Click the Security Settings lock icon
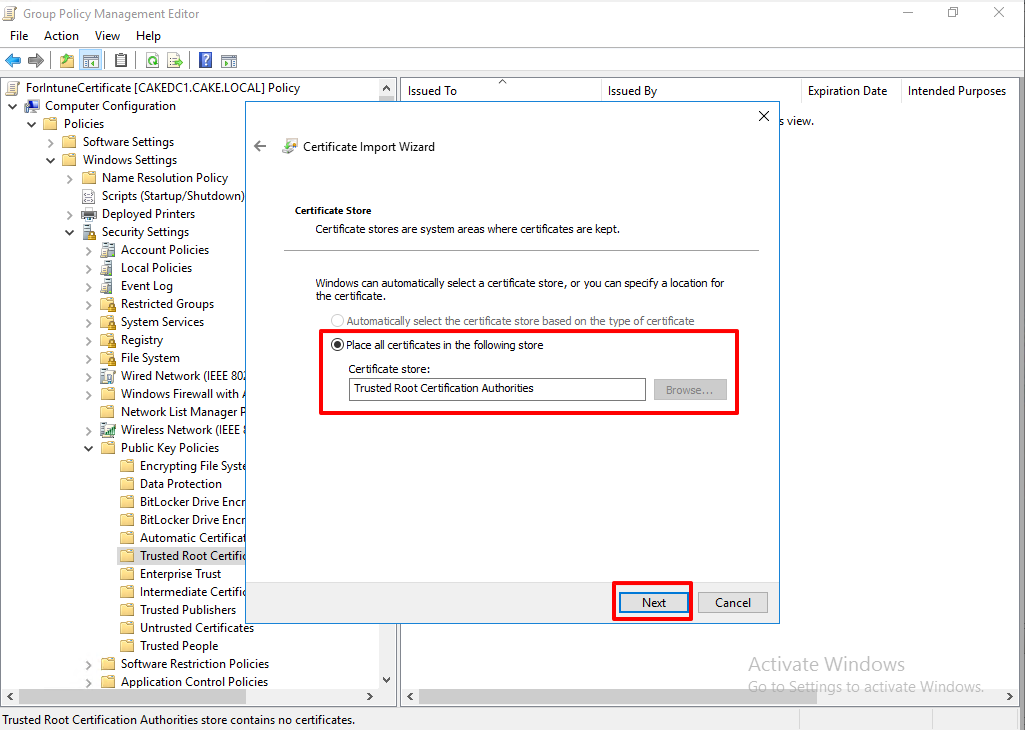This screenshot has width=1025, height=730. pos(90,232)
